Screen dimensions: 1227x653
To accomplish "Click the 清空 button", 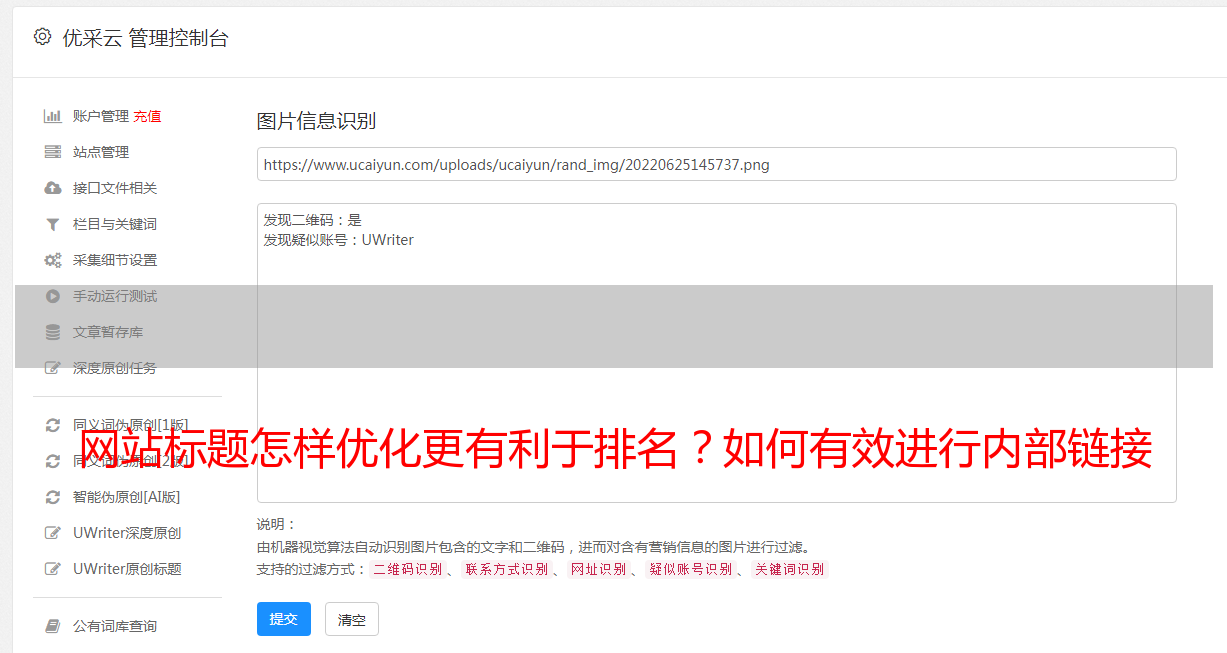I will coord(352,619).
